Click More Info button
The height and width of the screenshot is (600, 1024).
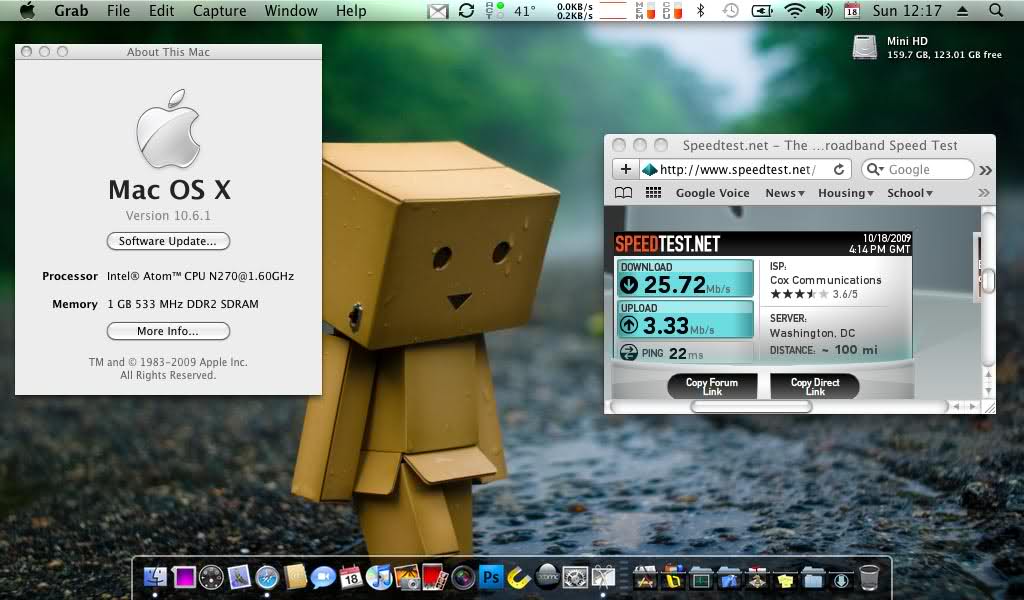tap(168, 331)
